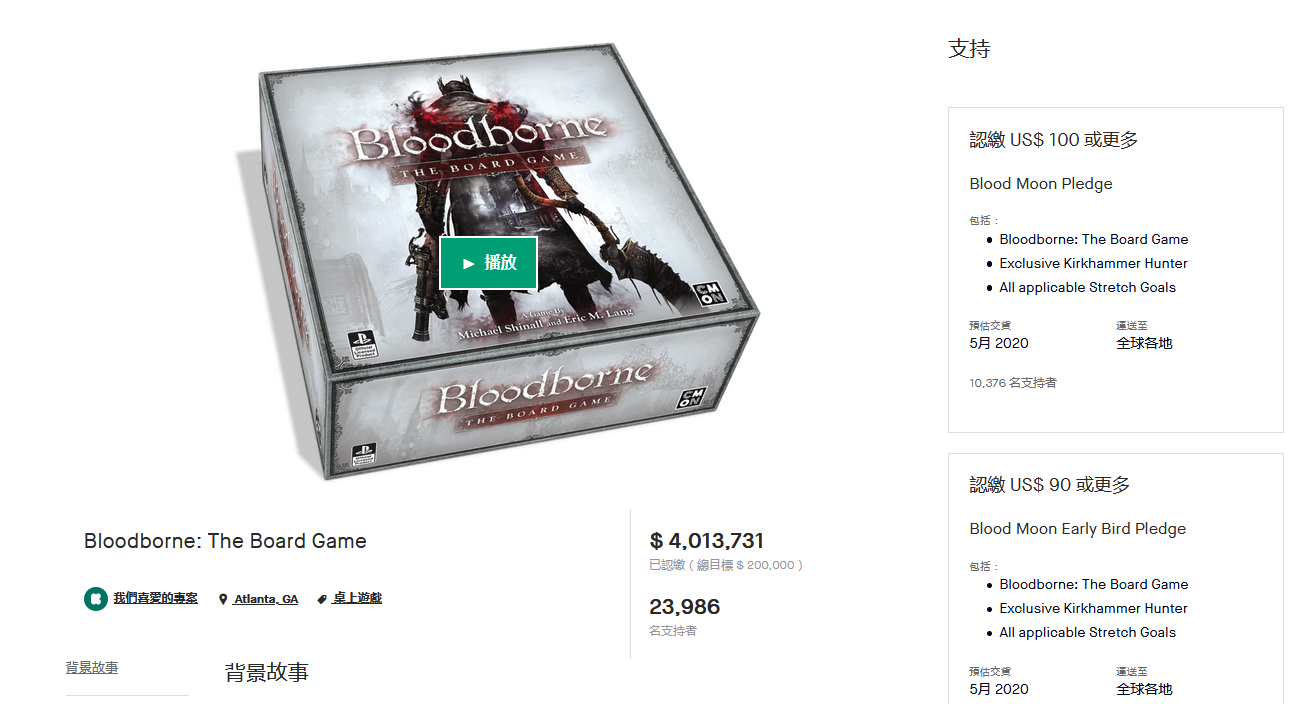Open the 桌上遊戲 category link
Viewport: 1292px width, 704px height.
[x=357, y=598]
